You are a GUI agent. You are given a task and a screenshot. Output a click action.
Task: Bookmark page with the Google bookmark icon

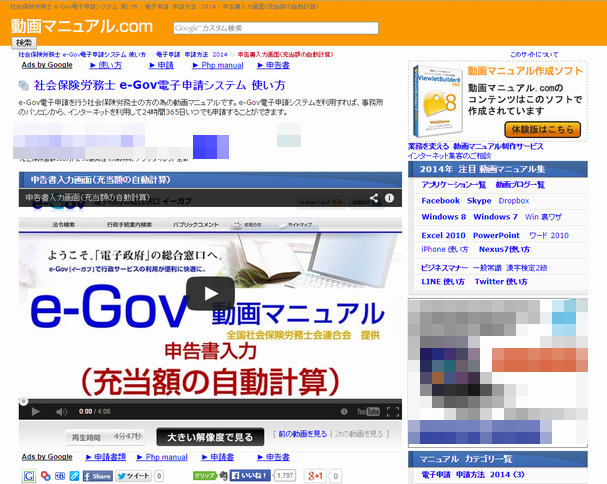click(29, 476)
